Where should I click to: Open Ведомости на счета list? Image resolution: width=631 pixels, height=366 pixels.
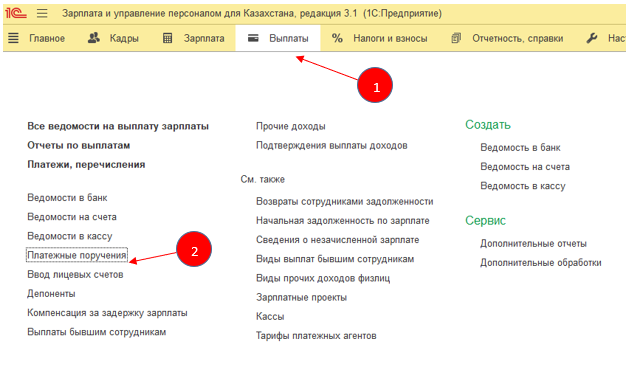click(x=72, y=217)
